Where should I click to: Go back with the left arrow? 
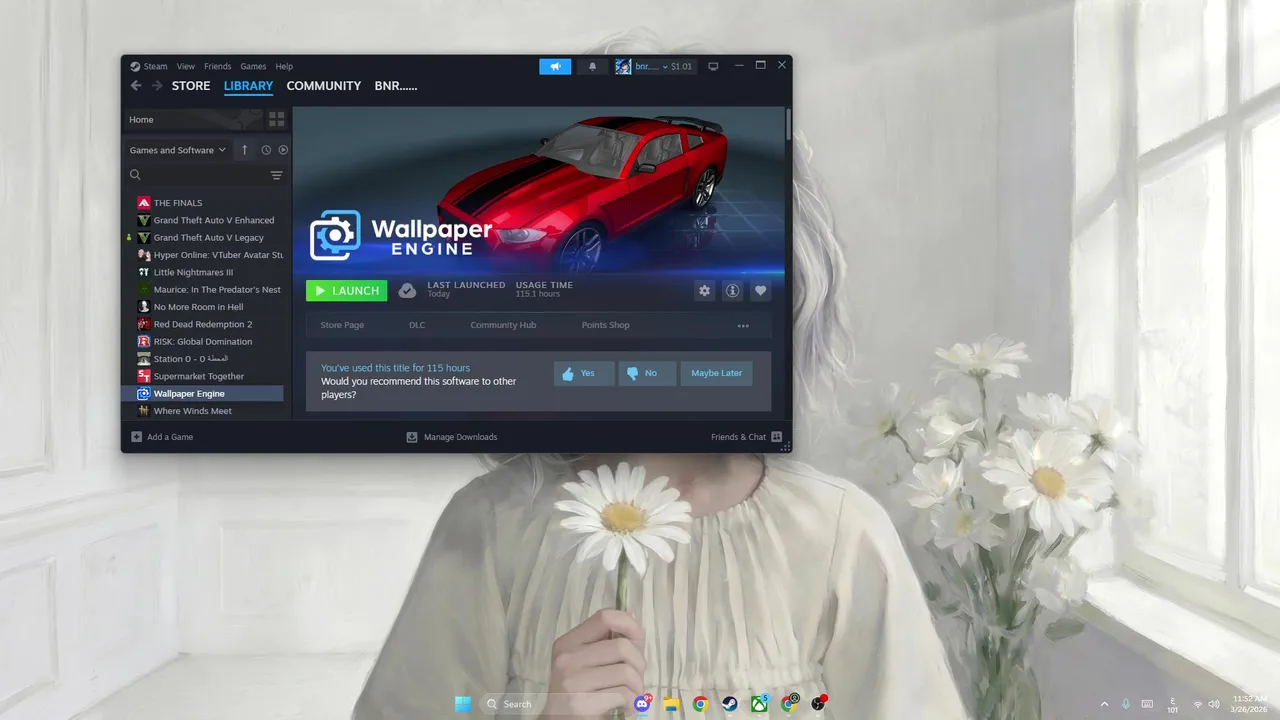136,86
